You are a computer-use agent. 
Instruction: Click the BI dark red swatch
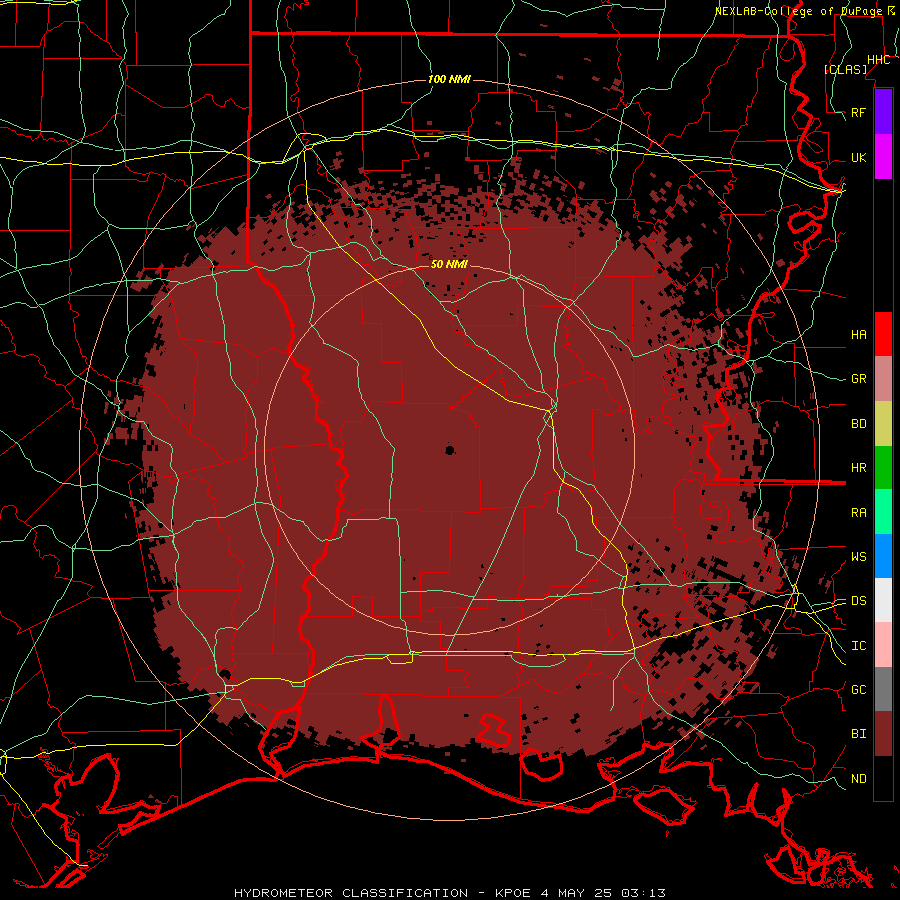[883, 734]
